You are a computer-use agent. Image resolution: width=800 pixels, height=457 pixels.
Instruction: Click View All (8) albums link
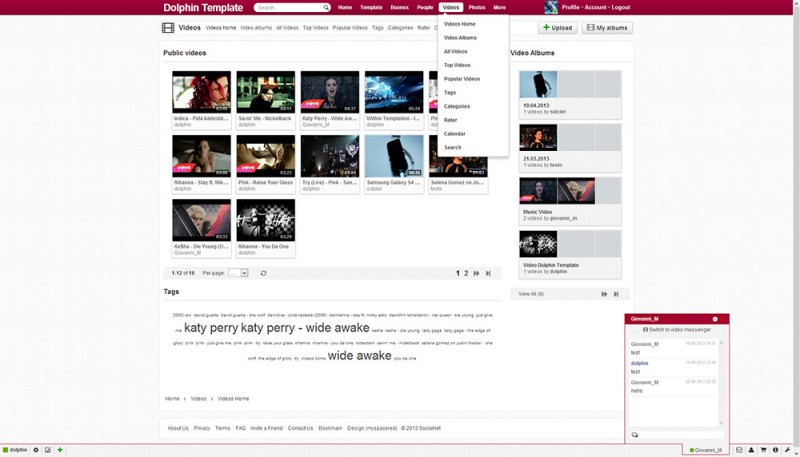(531, 294)
